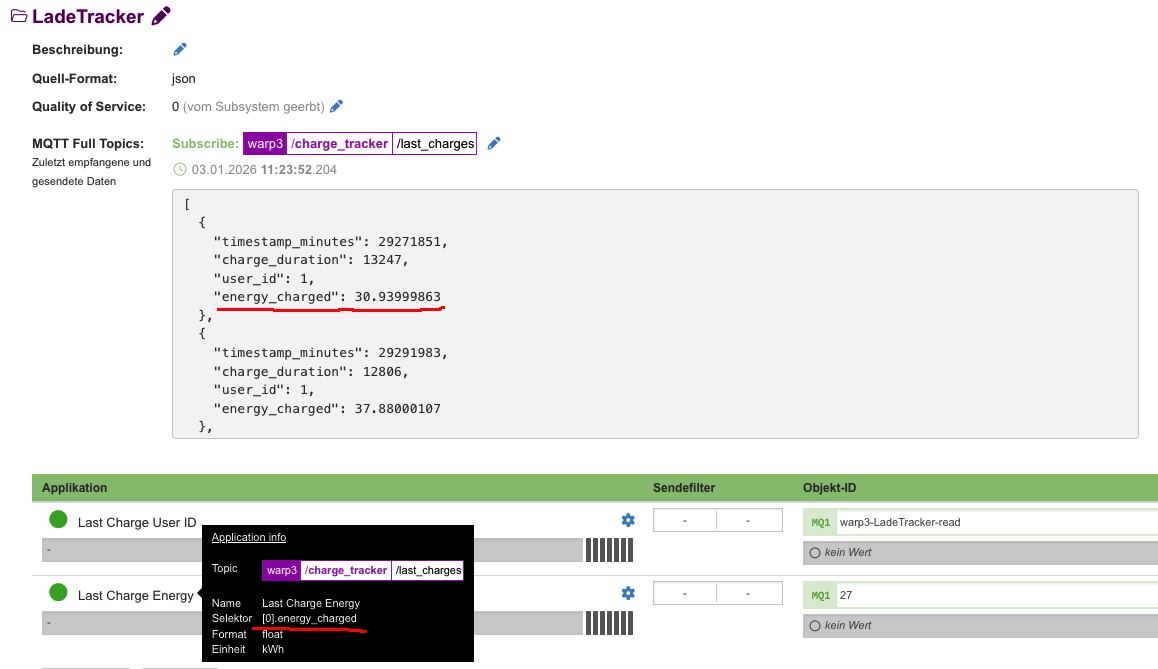Image resolution: width=1158 pixels, height=669 pixels.
Task: Click green status dot of Last Charge Energy
Action: 58,594
